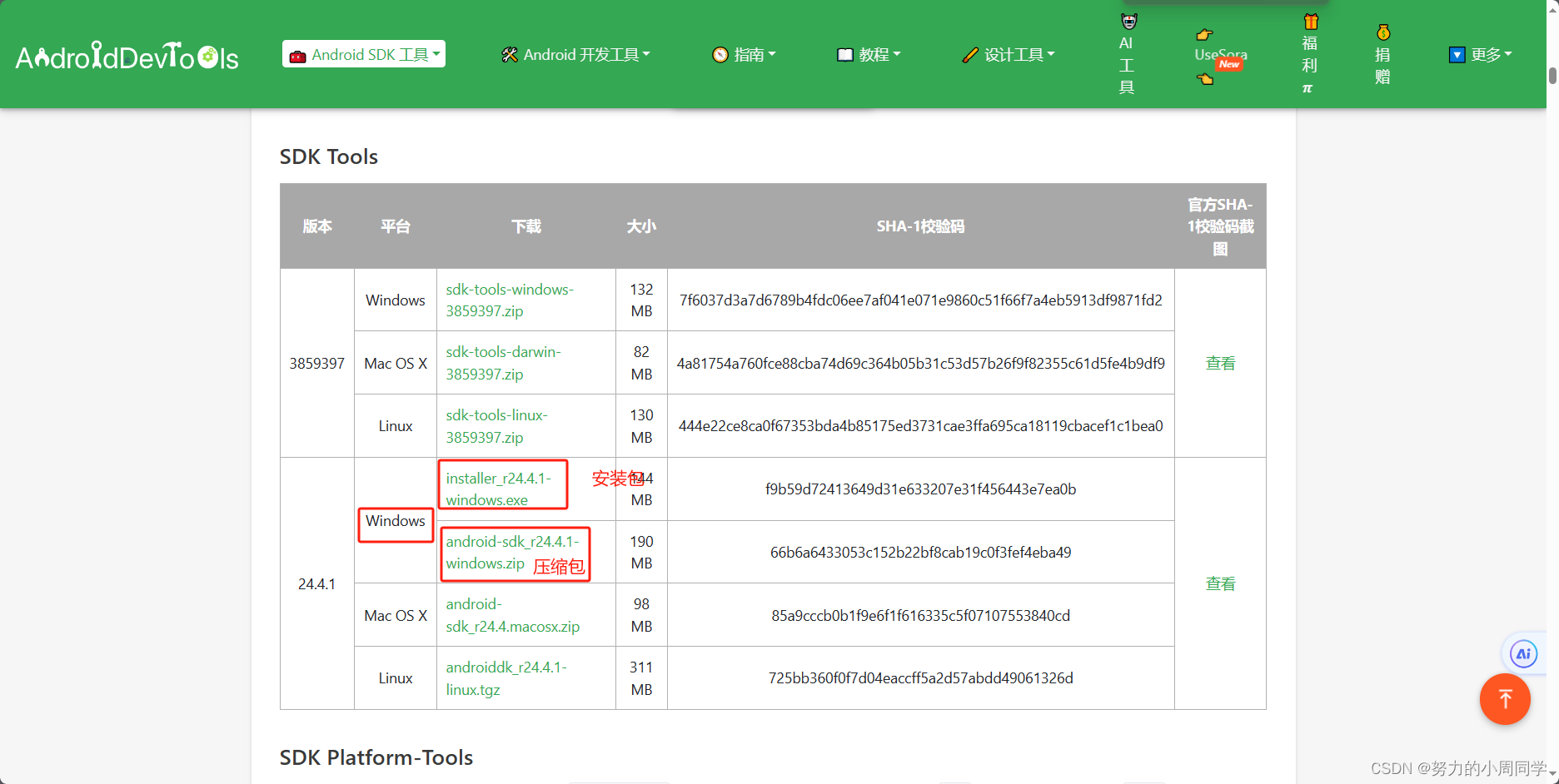Click the wrench icon beside Android 开发工具
The image size is (1559, 784).
(509, 55)
